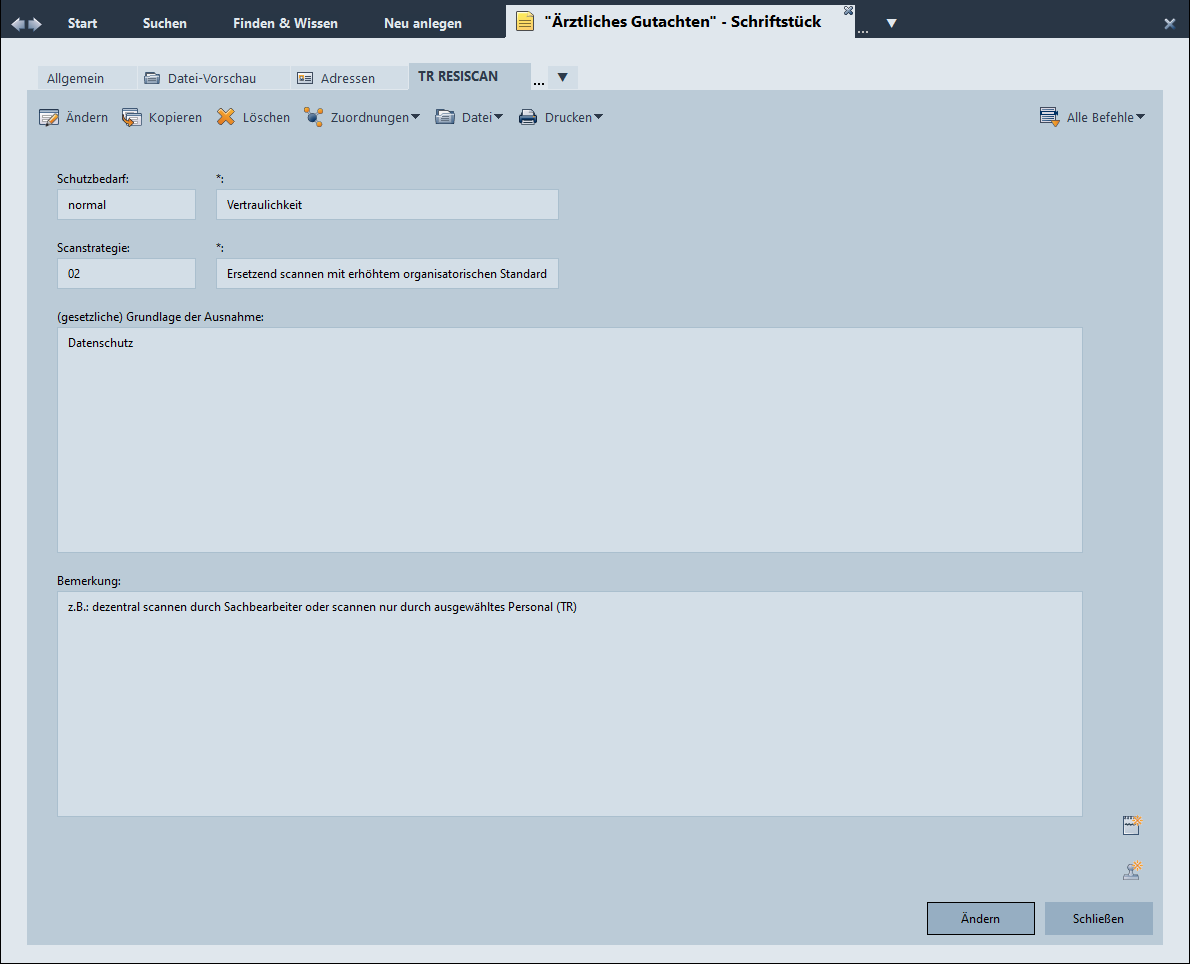Open the Drucken dropdown menu
The height and width of the screenshot is (964, 1190).
(x=560, y=118)
